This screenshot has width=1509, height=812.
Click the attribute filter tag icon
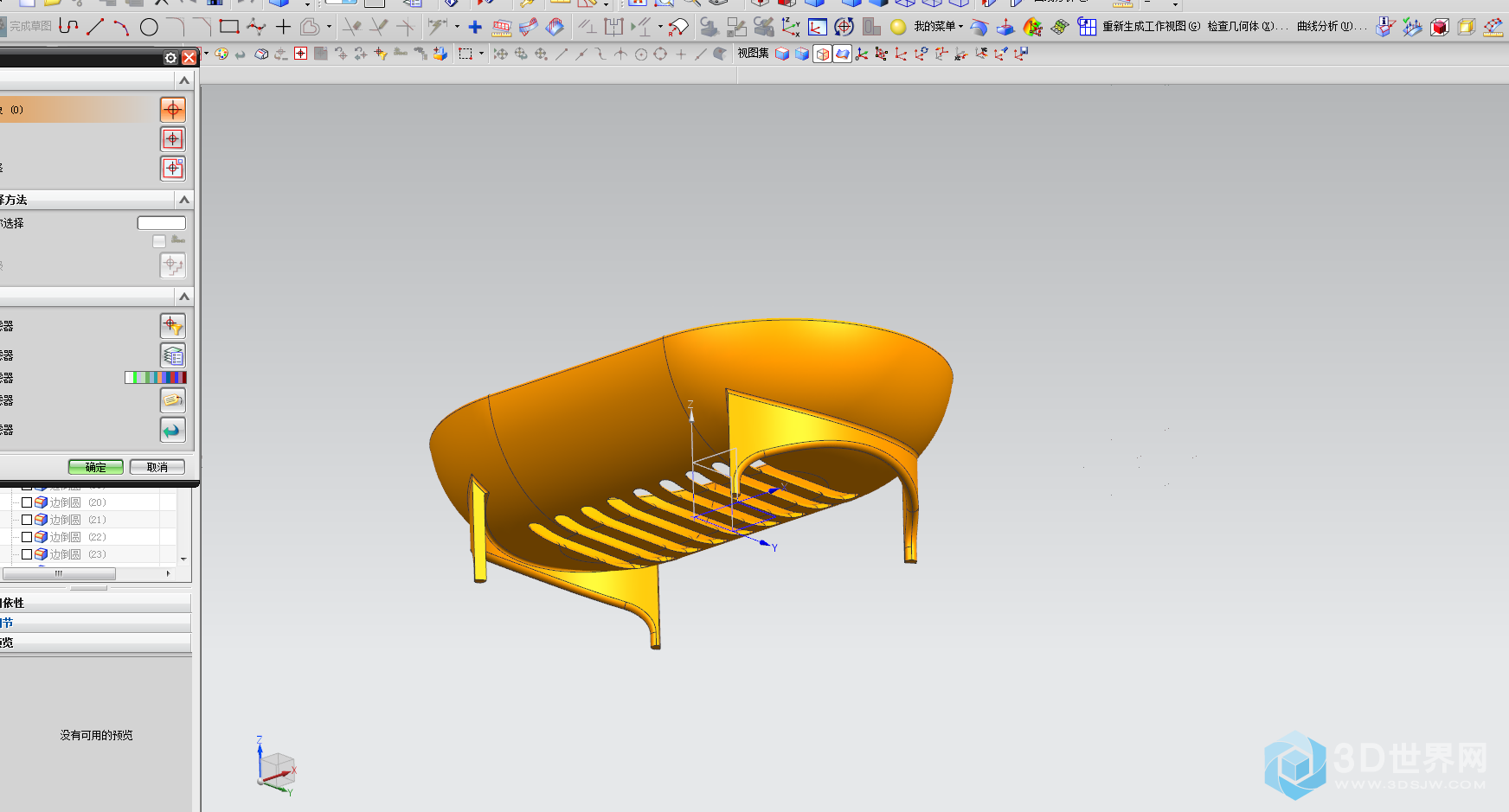pyautogui.click(x=173, y=400)
